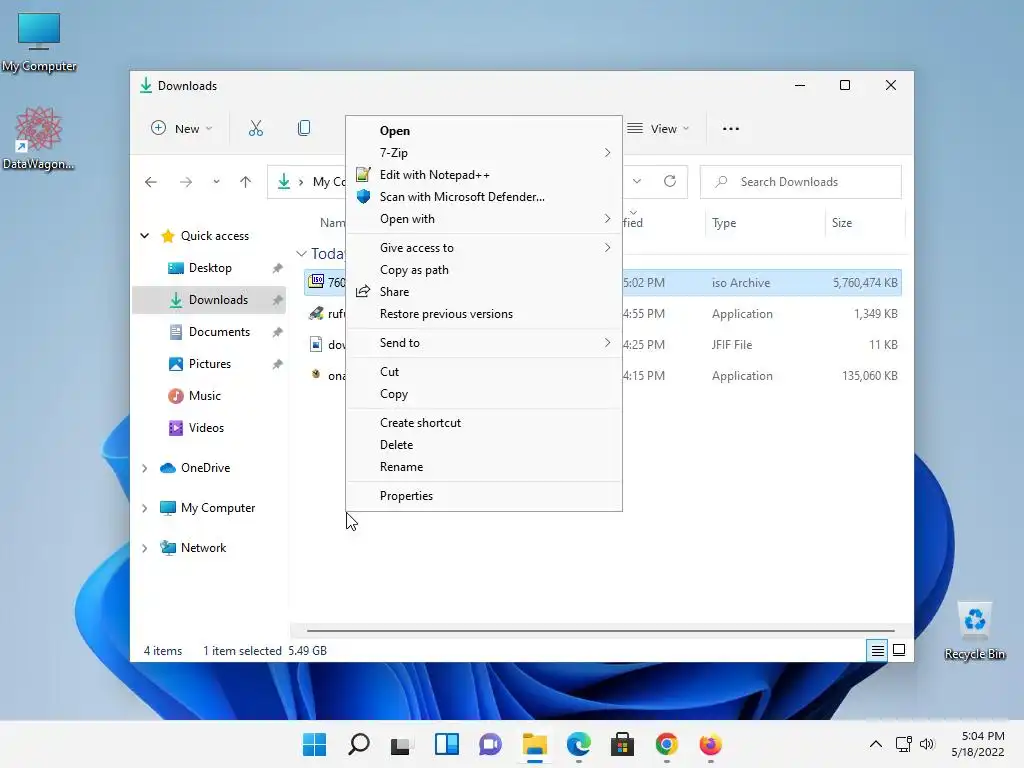Choose Copy from context menu
1024x768 pixels.
[484, 394]
